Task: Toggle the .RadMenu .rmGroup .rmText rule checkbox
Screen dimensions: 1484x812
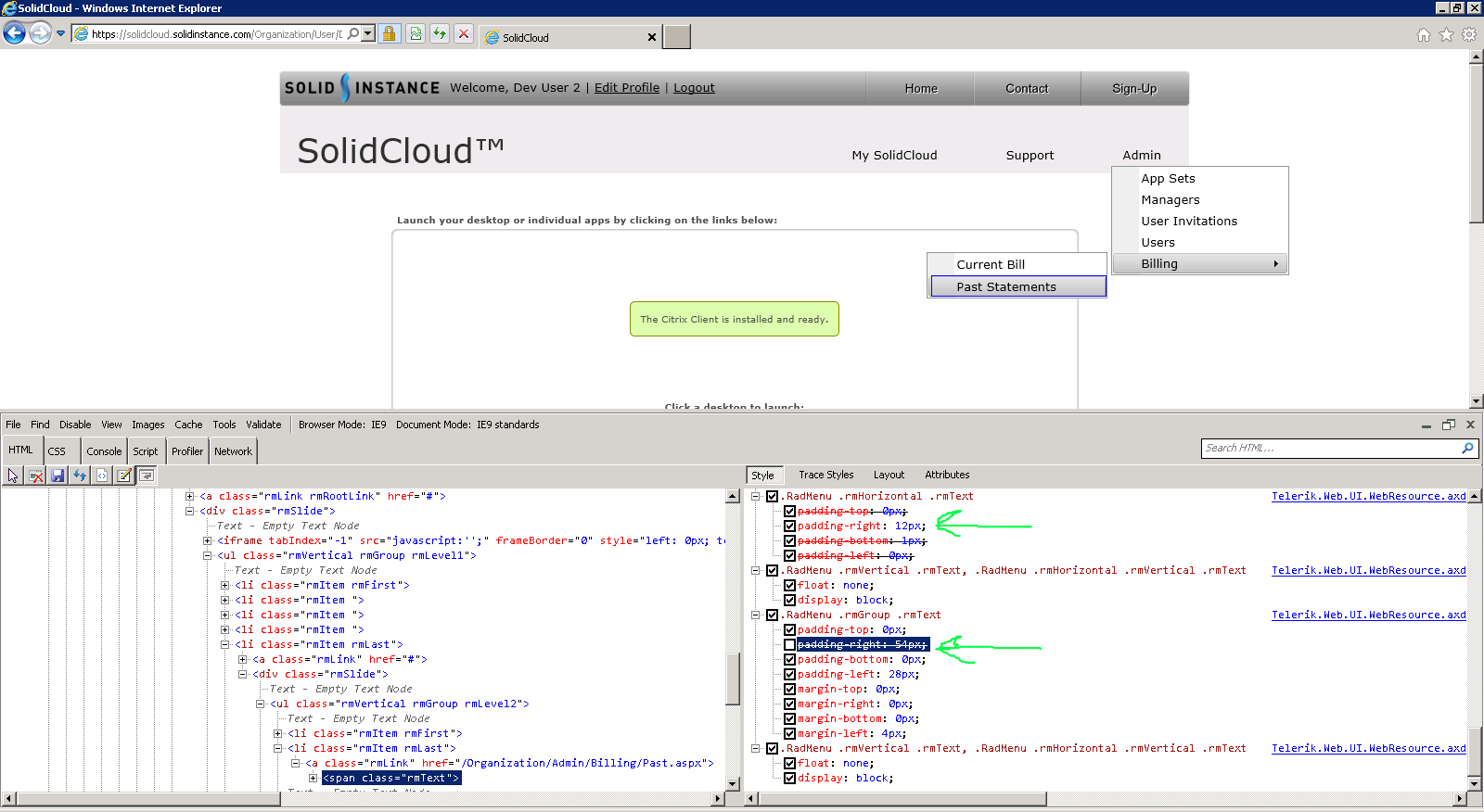Action: [772, 615]
